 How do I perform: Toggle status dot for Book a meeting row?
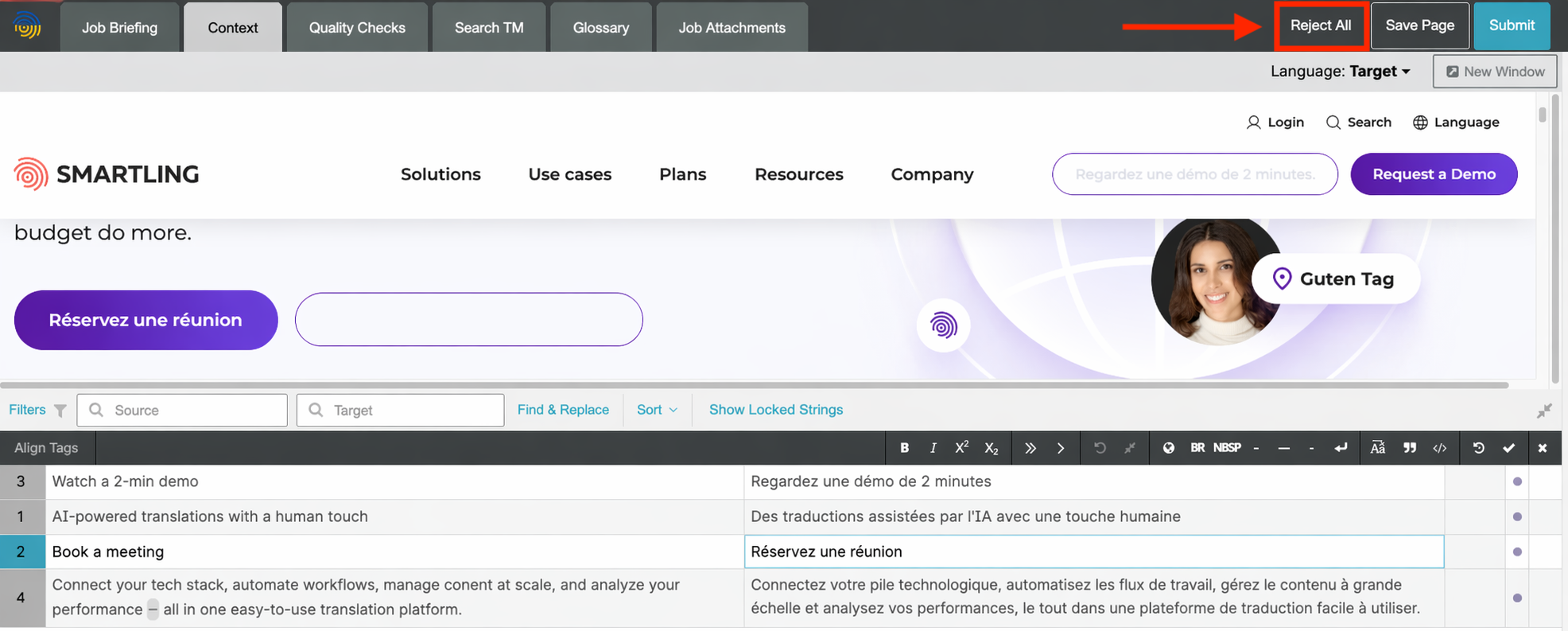click(1517, 551)
